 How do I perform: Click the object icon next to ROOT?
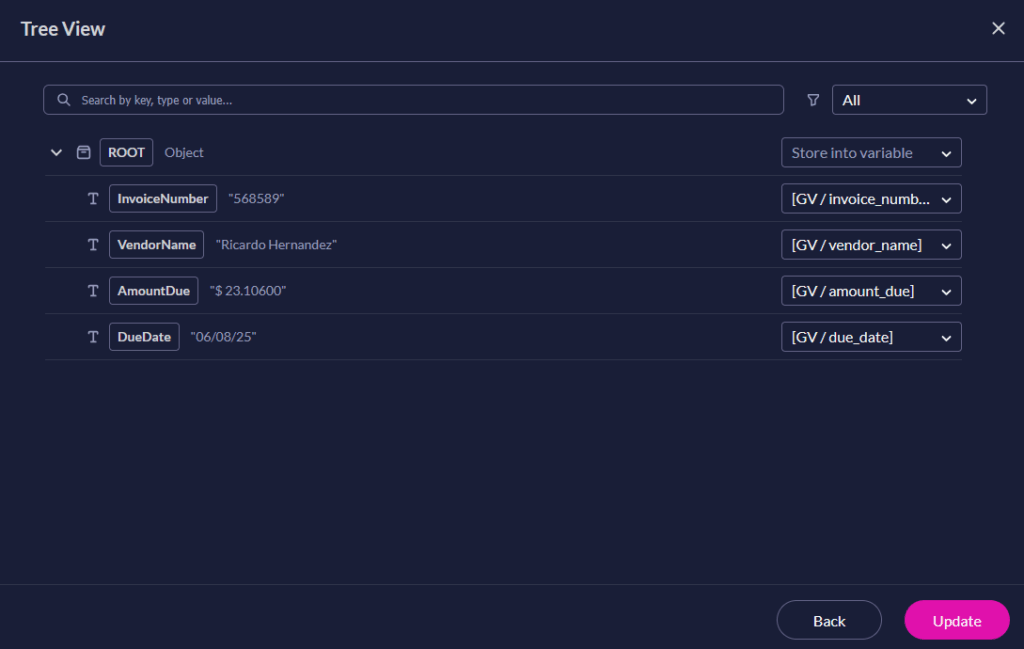tap(84, 152)
